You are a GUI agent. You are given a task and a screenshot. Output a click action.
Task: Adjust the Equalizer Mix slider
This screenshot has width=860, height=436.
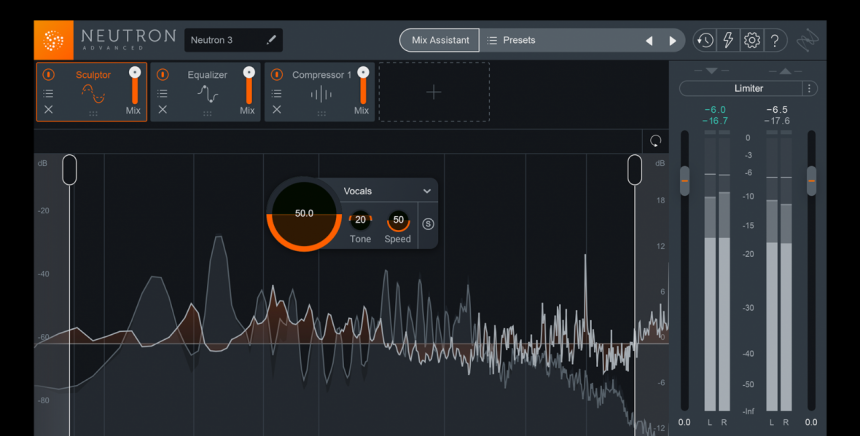click(249, 85)
